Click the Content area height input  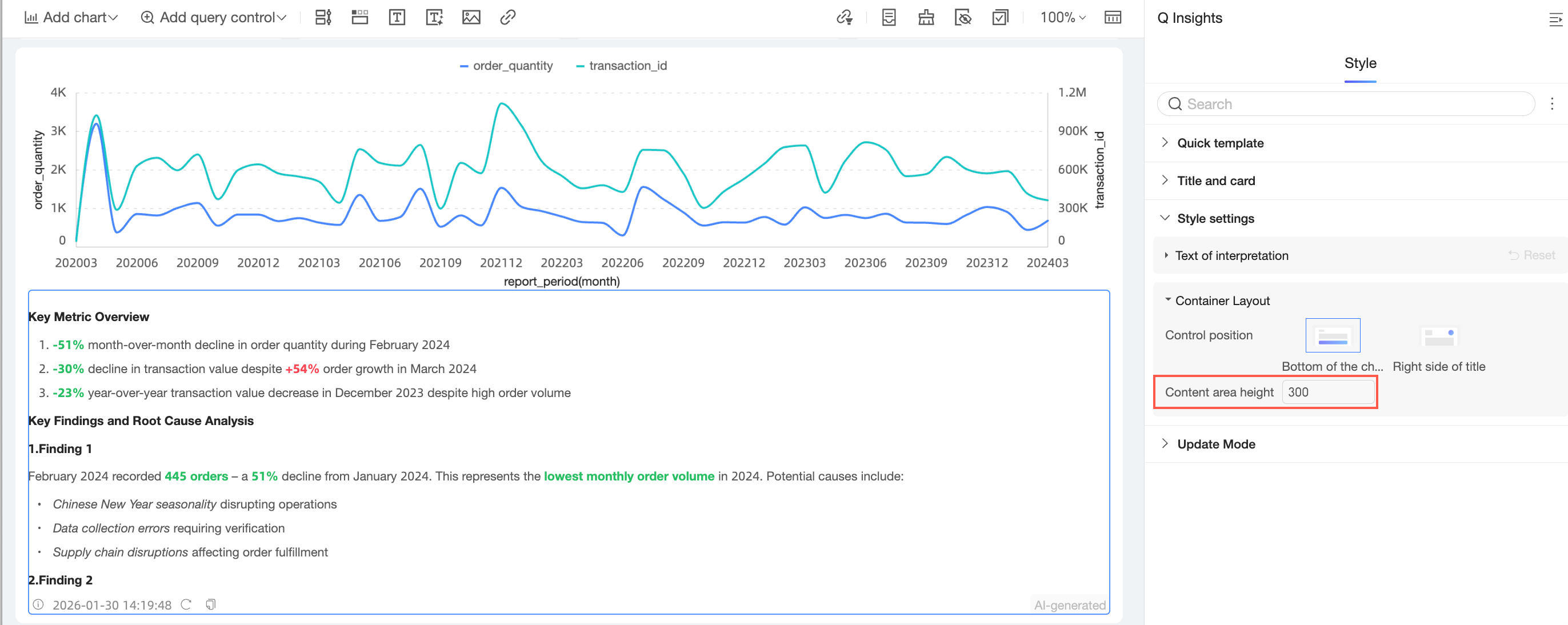tap(1327, 392)
